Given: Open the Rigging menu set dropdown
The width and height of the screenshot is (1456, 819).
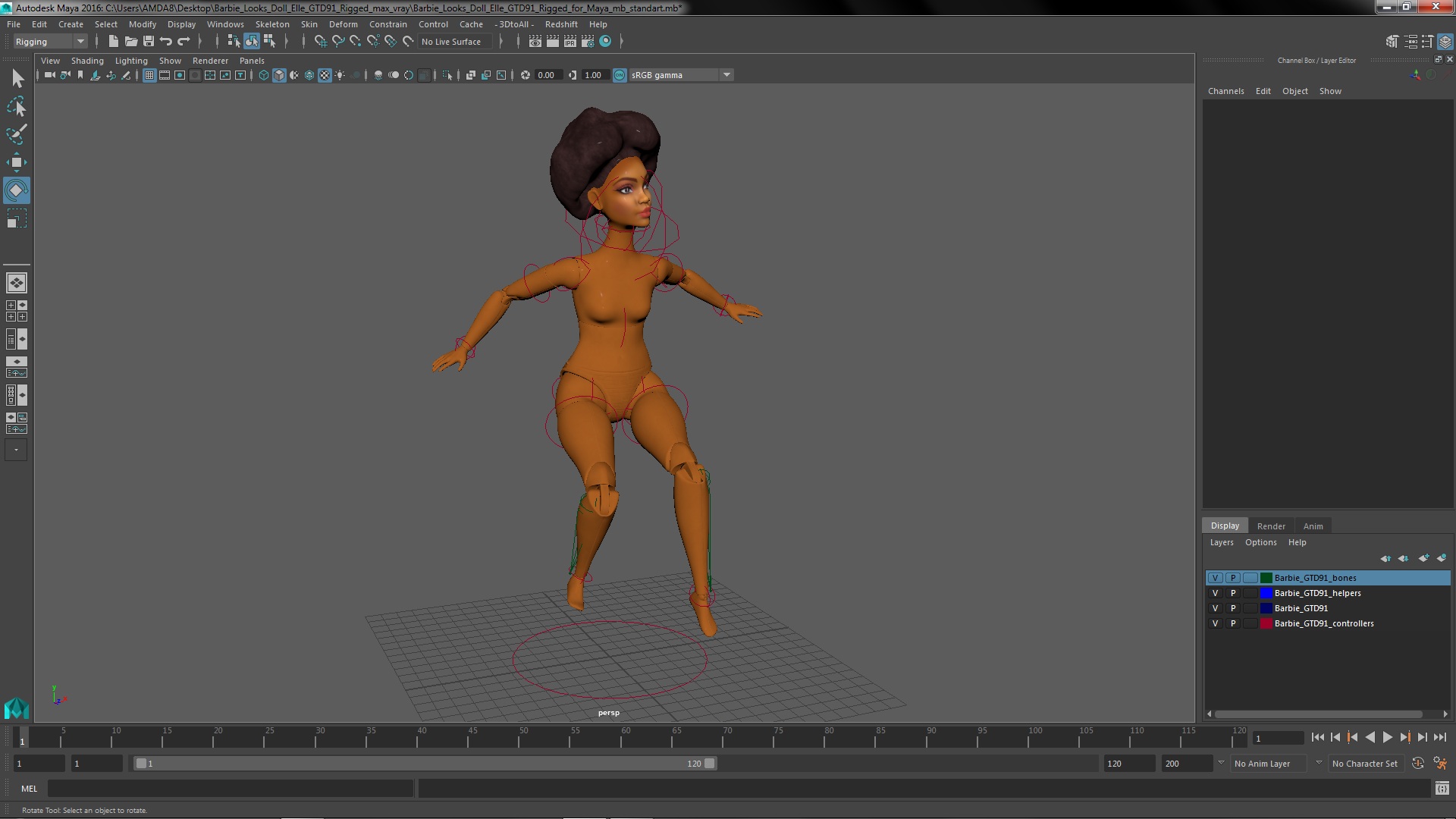Looking at the screenshot, I should click(50, 42).
